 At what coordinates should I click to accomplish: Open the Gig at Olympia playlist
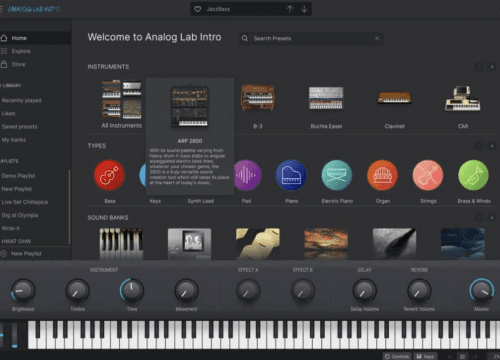click(20, 215)
